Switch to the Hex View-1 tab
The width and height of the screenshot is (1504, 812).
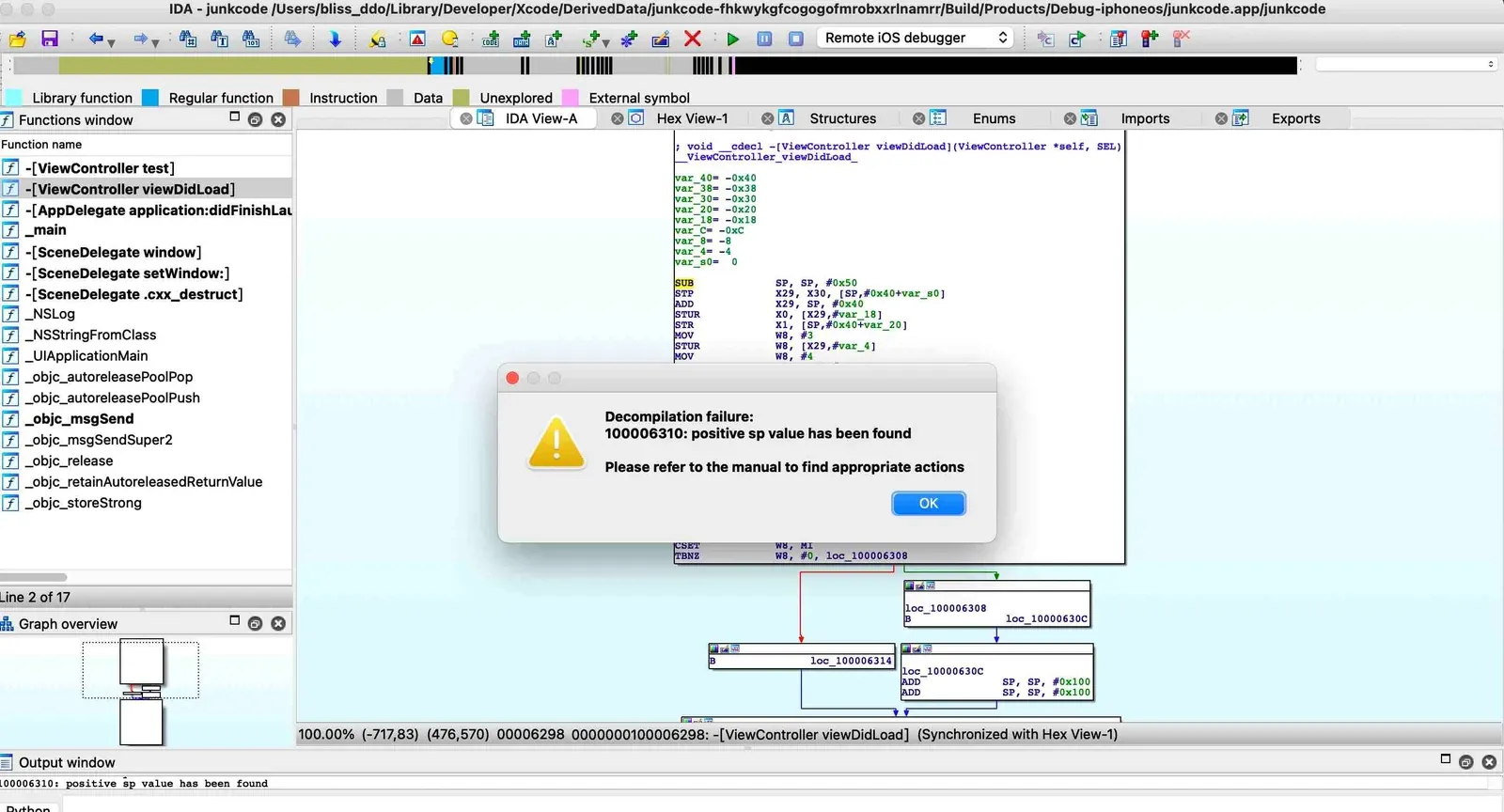(692, 118)
